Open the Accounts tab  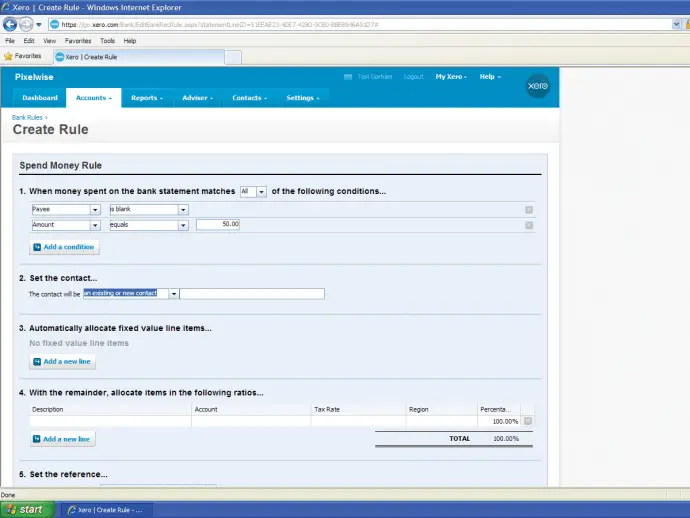(93, 98)
